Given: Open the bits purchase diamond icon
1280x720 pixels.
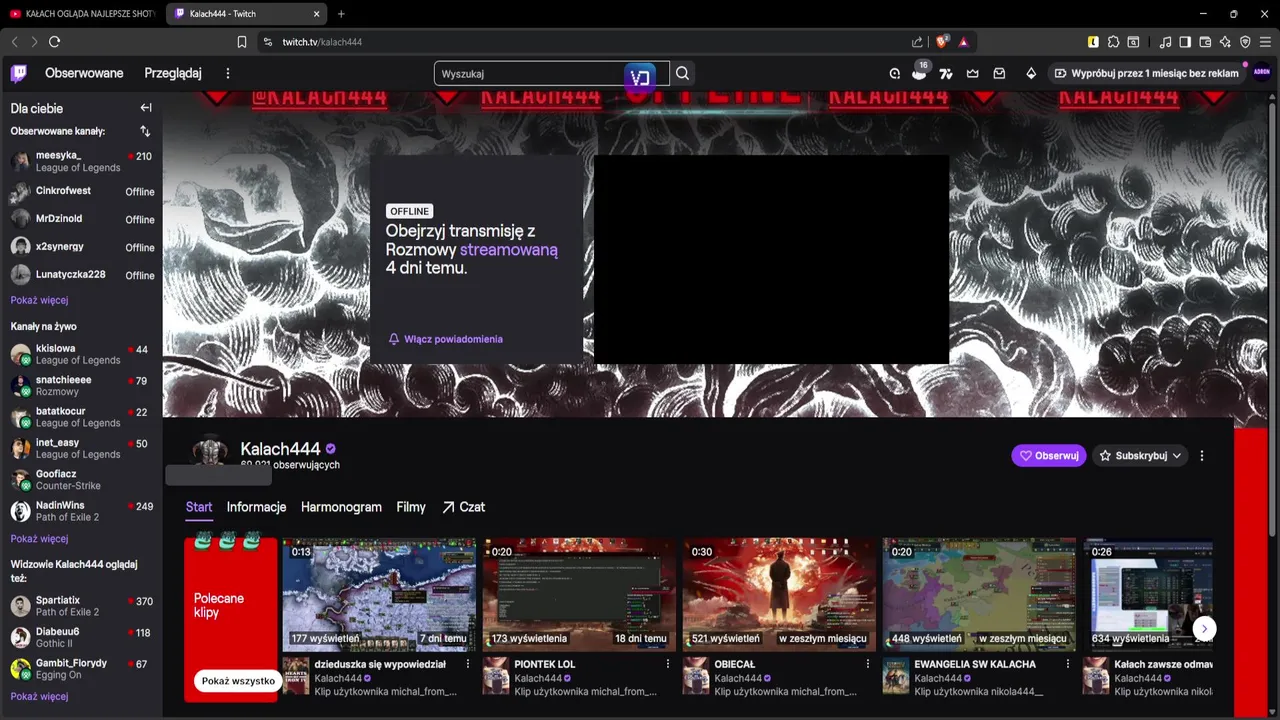Looking at the screenshot, I should [x=1031, y=73].
